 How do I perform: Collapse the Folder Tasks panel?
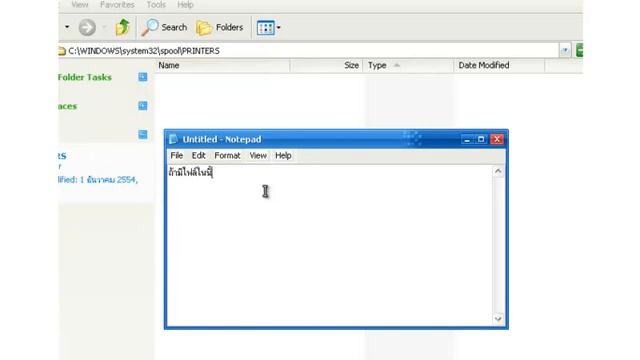point(142,77)
